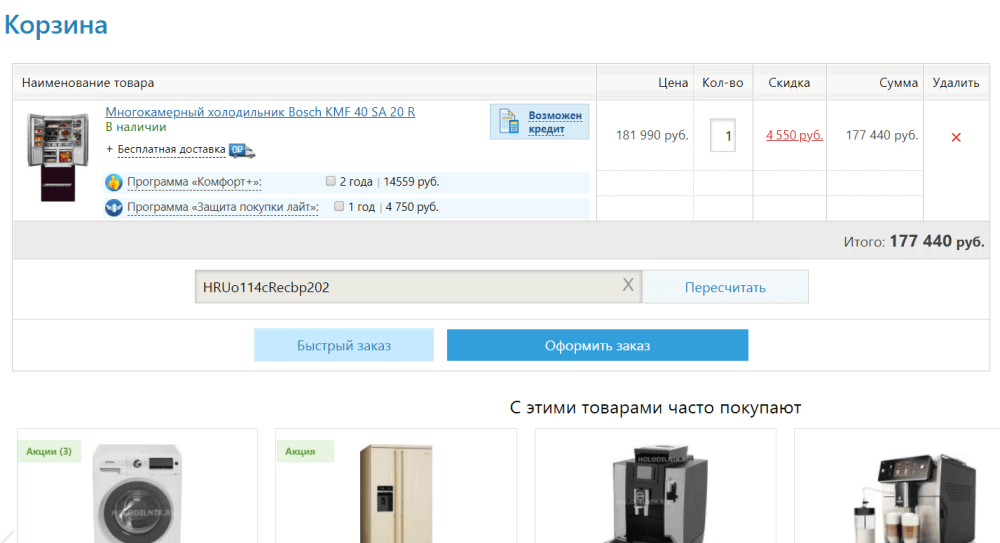Viewport: 1000px width, 543px height.
Task: Click the Корзина page heading
Action: click(x=55, y=25)
